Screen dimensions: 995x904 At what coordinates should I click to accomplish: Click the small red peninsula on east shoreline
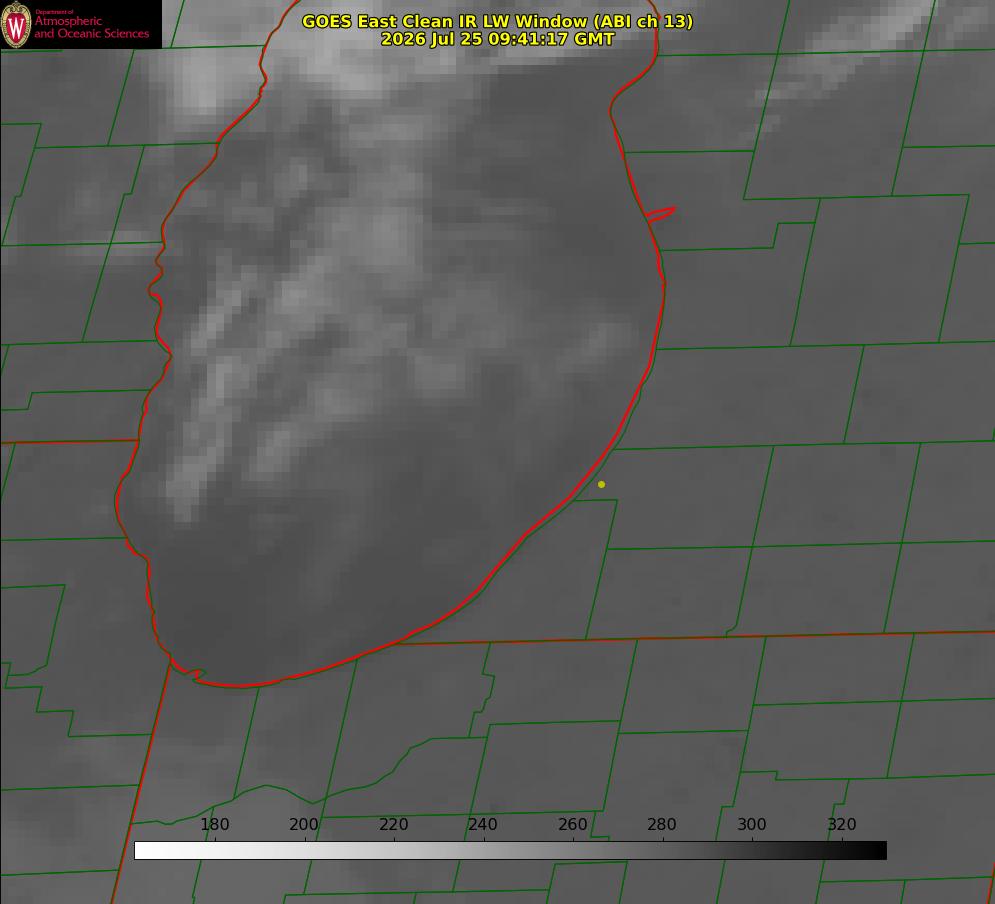(x=660, y=214)
